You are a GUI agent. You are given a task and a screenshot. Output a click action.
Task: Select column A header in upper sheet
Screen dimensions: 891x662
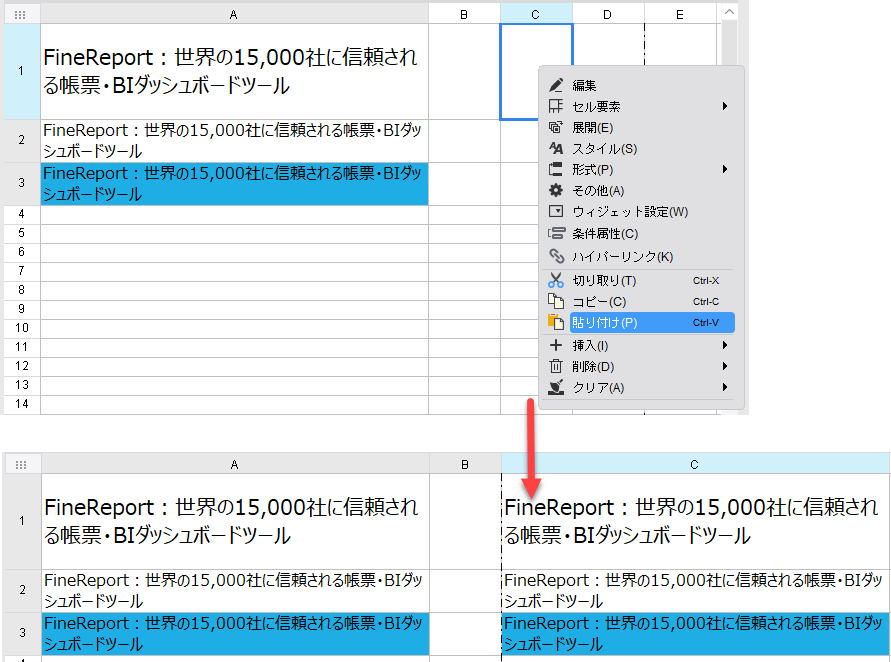click(234, 15)
